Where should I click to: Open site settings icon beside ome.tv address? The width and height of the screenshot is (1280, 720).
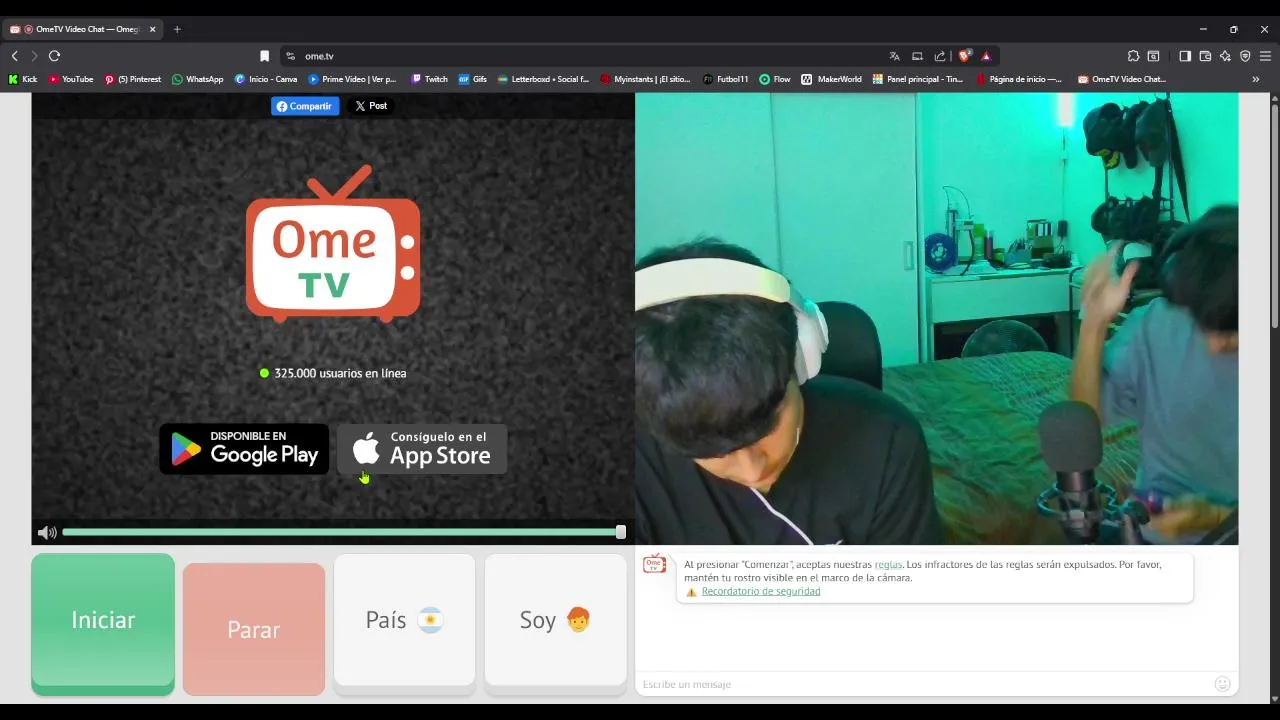290,56
